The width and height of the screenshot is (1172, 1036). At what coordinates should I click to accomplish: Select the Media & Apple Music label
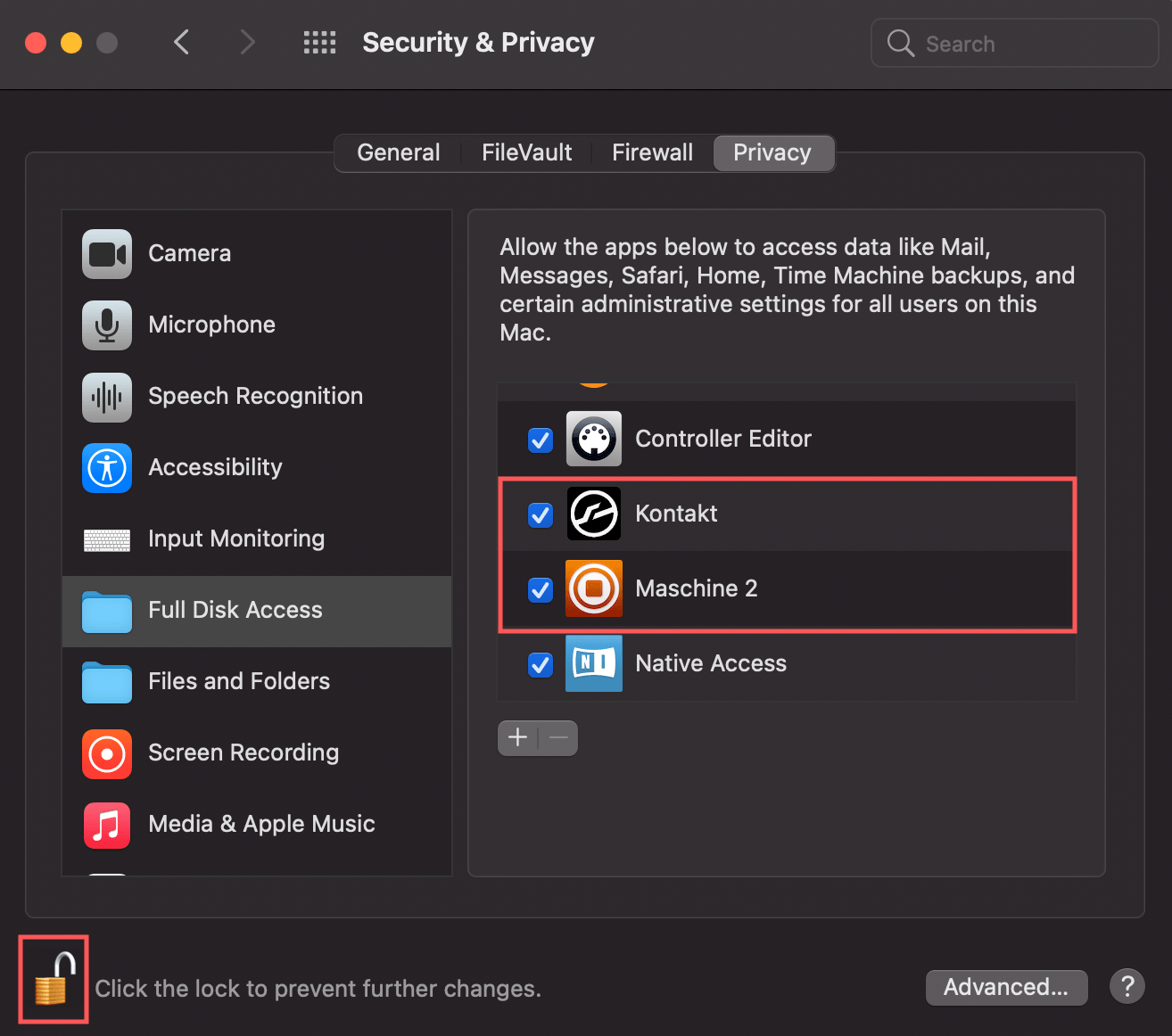[x=261, y=825]
